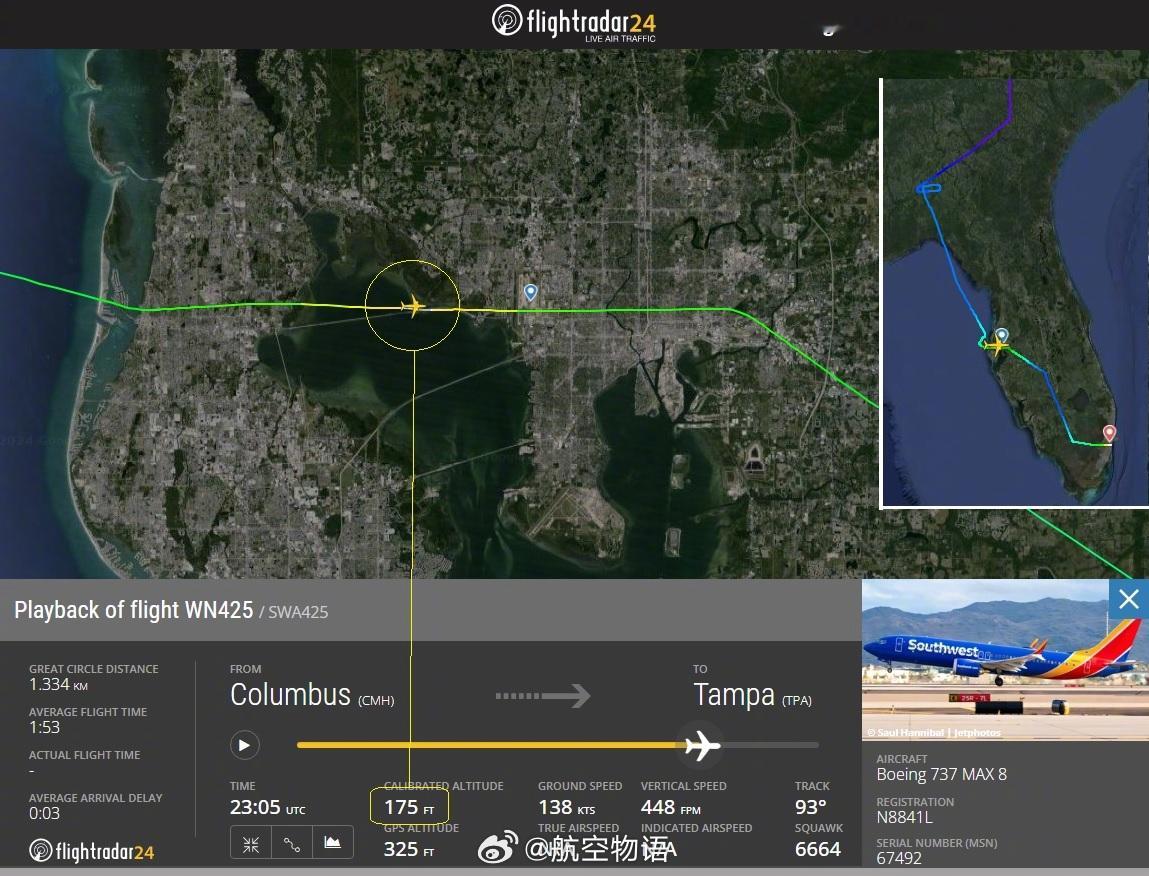Select the average flight time 1:53
The height and width of the screenshot is (876, 1149).
pos(44,727)
